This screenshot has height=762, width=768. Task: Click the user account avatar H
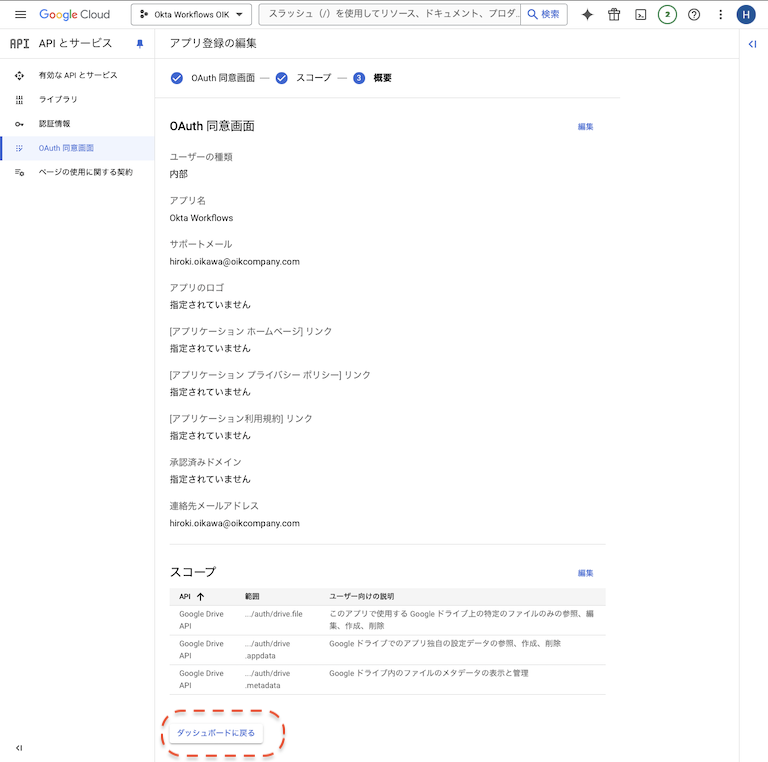tap(746, 15)
